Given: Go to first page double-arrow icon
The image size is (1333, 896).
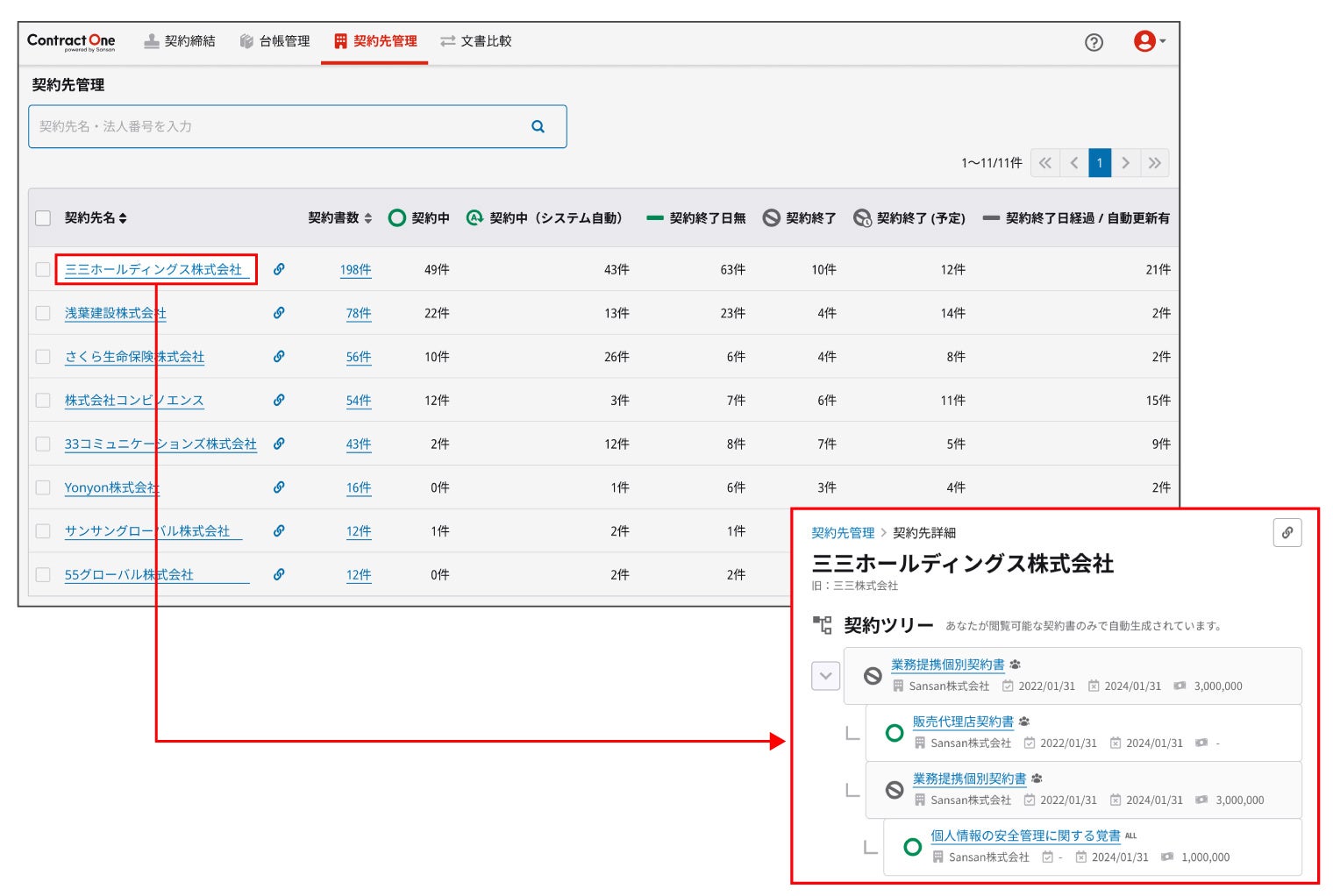Looking at the screenshot, I should coord(1044,163).
